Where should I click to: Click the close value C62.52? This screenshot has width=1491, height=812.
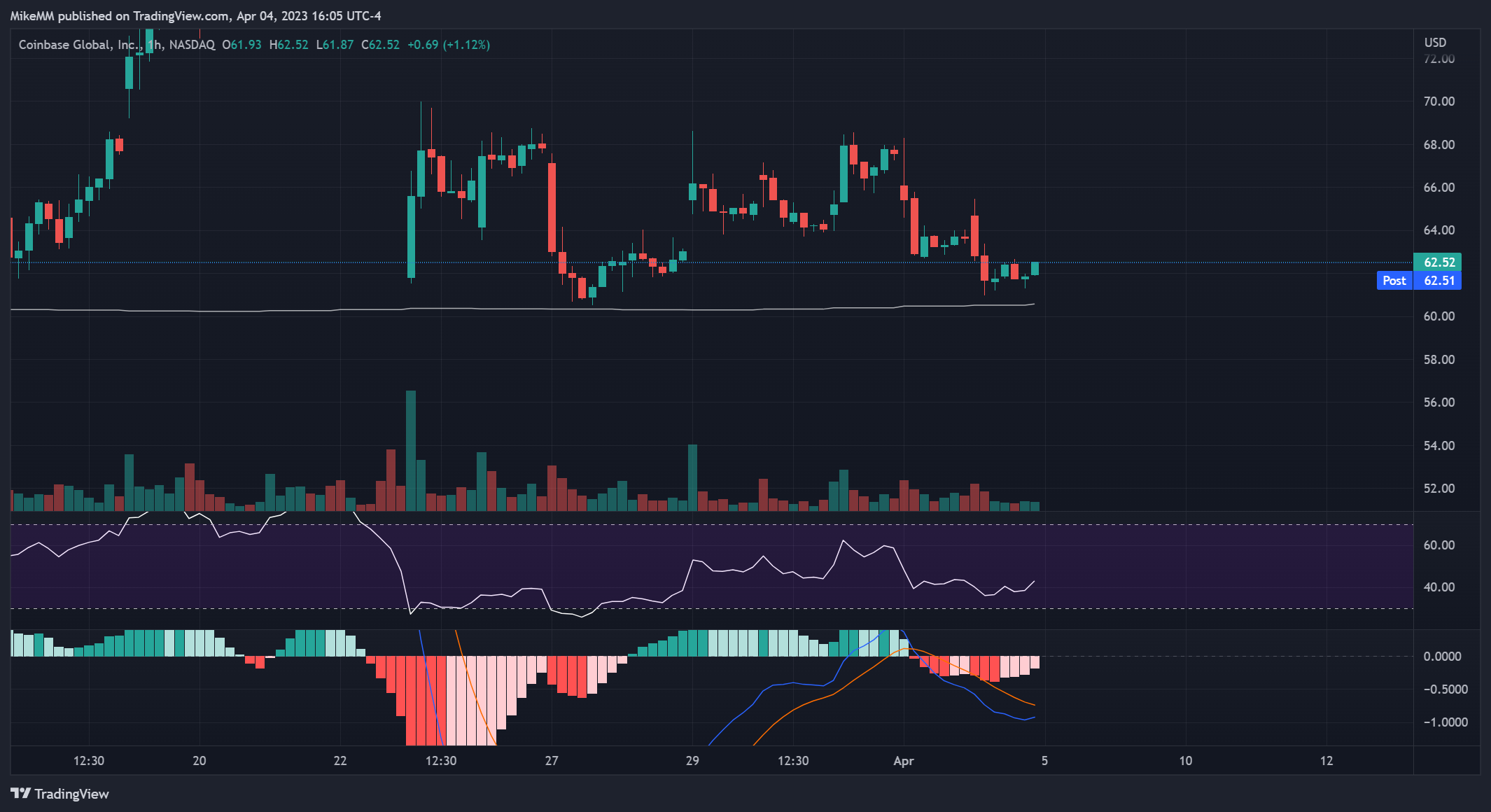(380, 45)
